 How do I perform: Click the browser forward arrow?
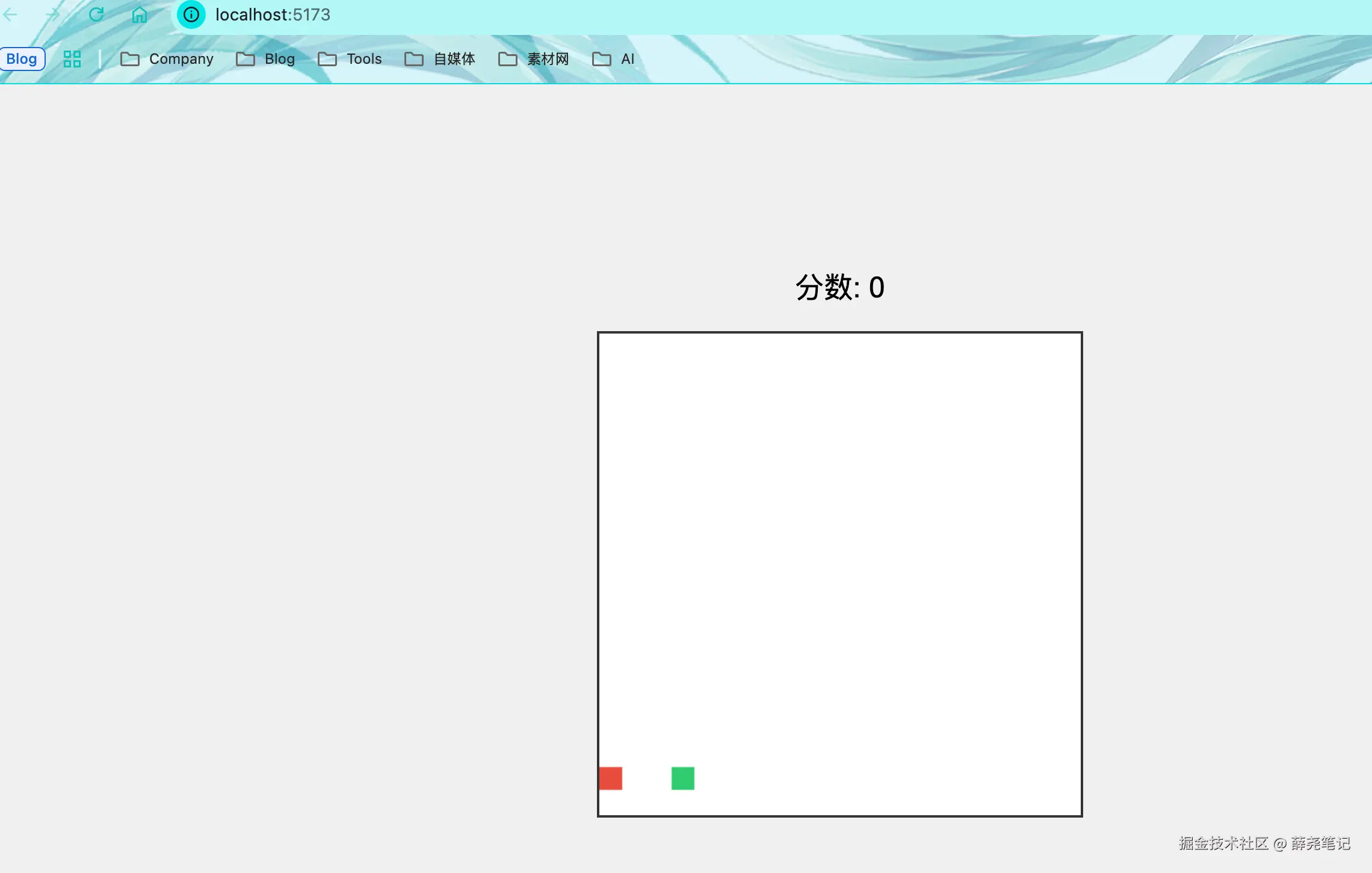click(53, 14)
